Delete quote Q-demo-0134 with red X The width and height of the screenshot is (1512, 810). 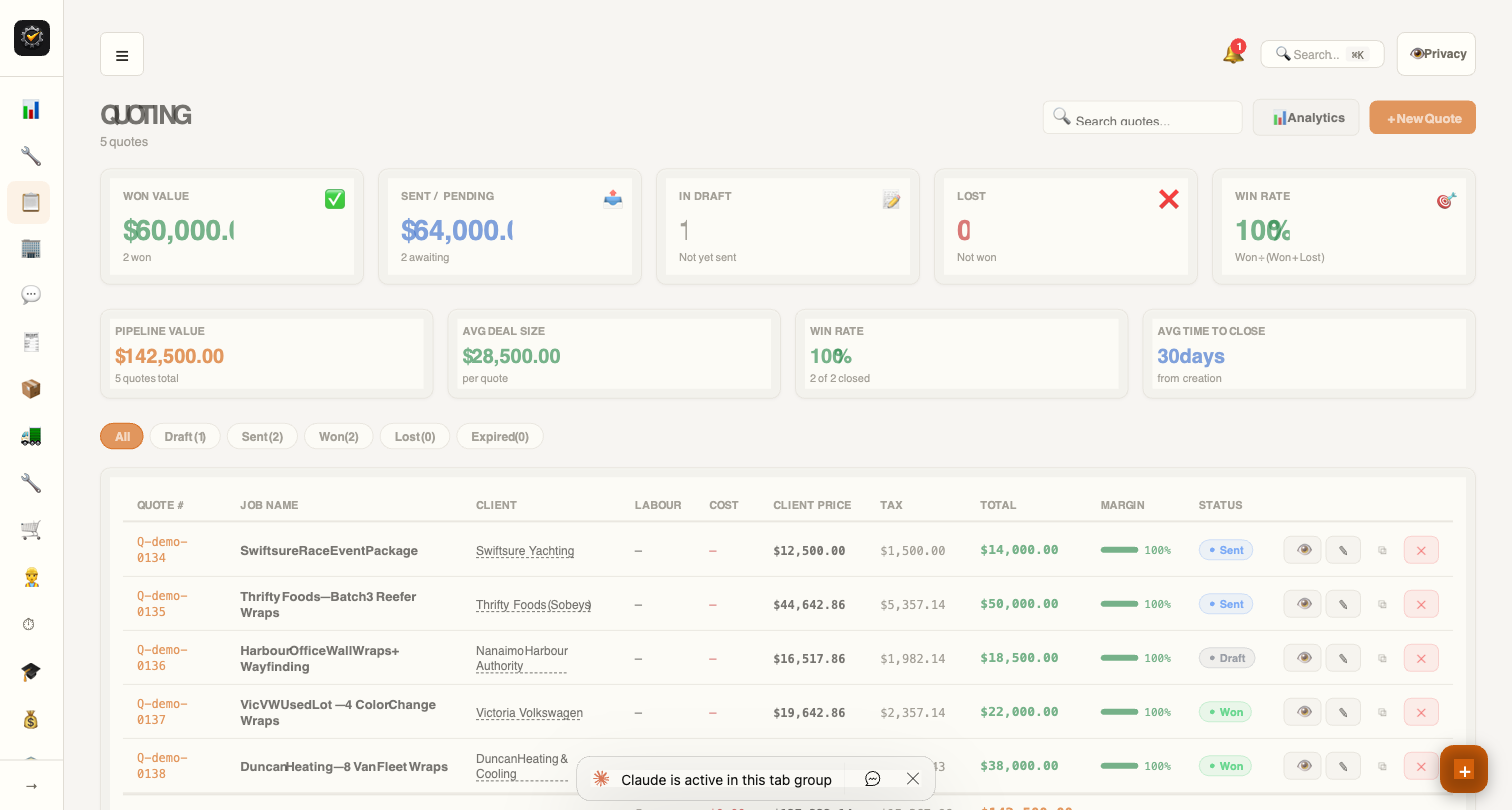click(x=1421, y=550)
